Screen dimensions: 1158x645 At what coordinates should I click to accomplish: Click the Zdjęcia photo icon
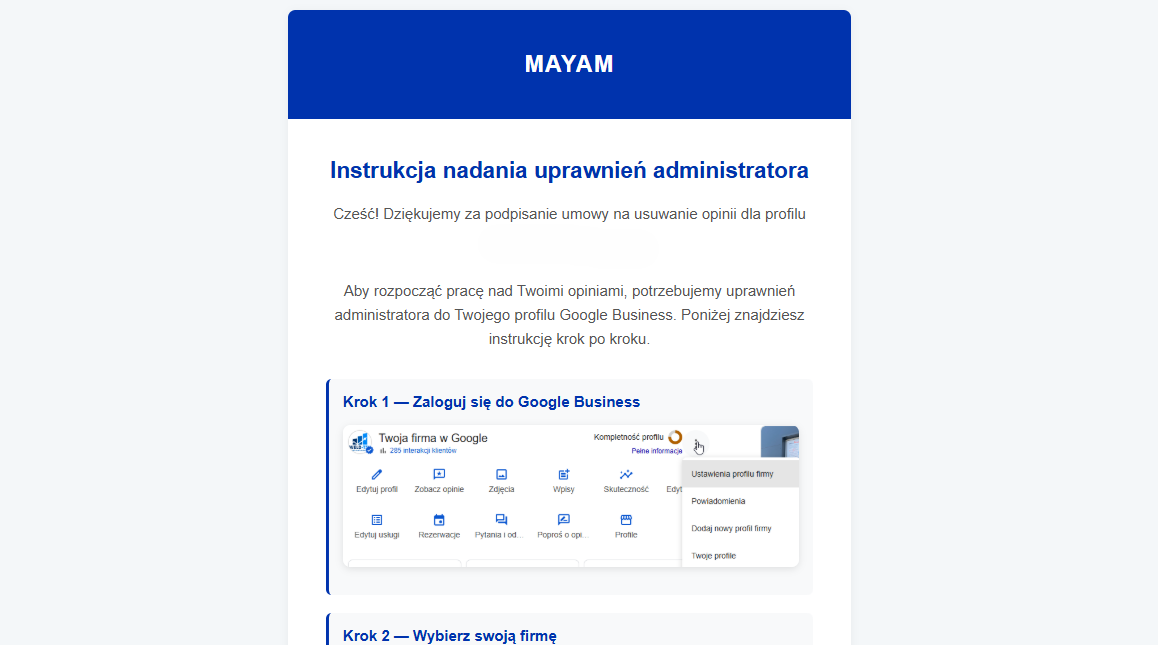click(x=500, y=472)
